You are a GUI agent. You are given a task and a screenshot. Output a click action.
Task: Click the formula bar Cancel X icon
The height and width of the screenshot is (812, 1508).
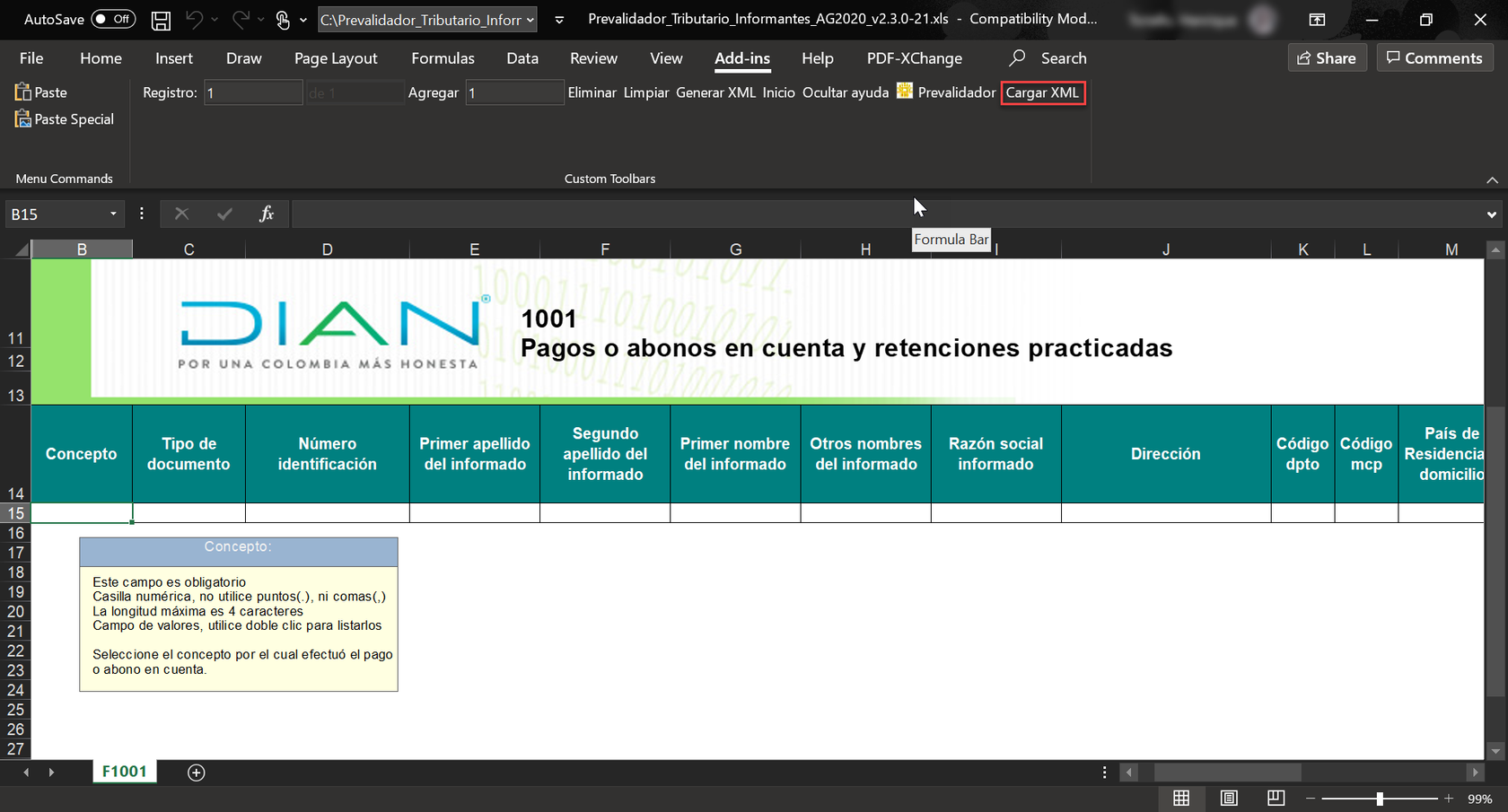coord(181,214)
